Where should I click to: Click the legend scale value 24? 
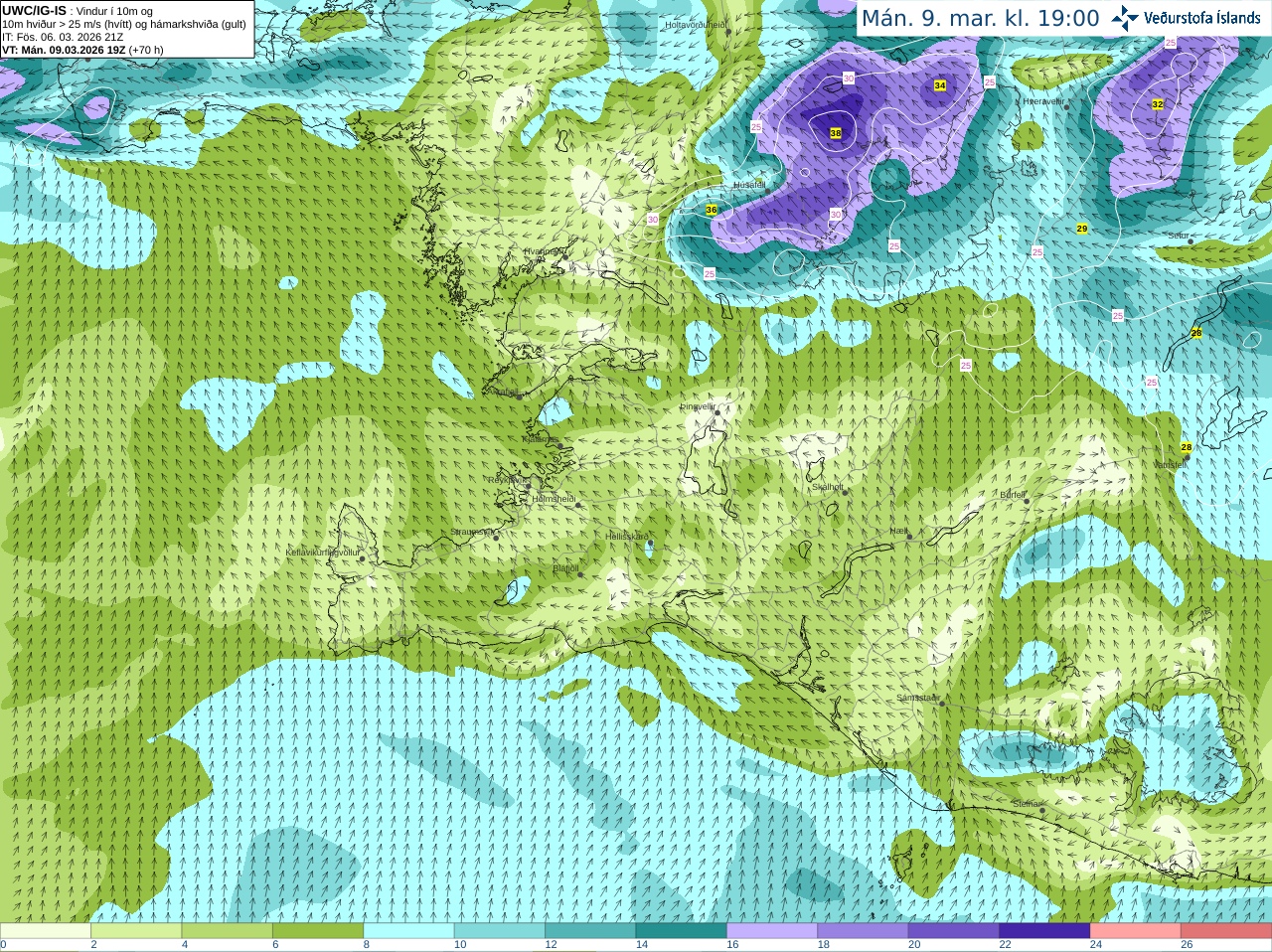coord(1096,945)
